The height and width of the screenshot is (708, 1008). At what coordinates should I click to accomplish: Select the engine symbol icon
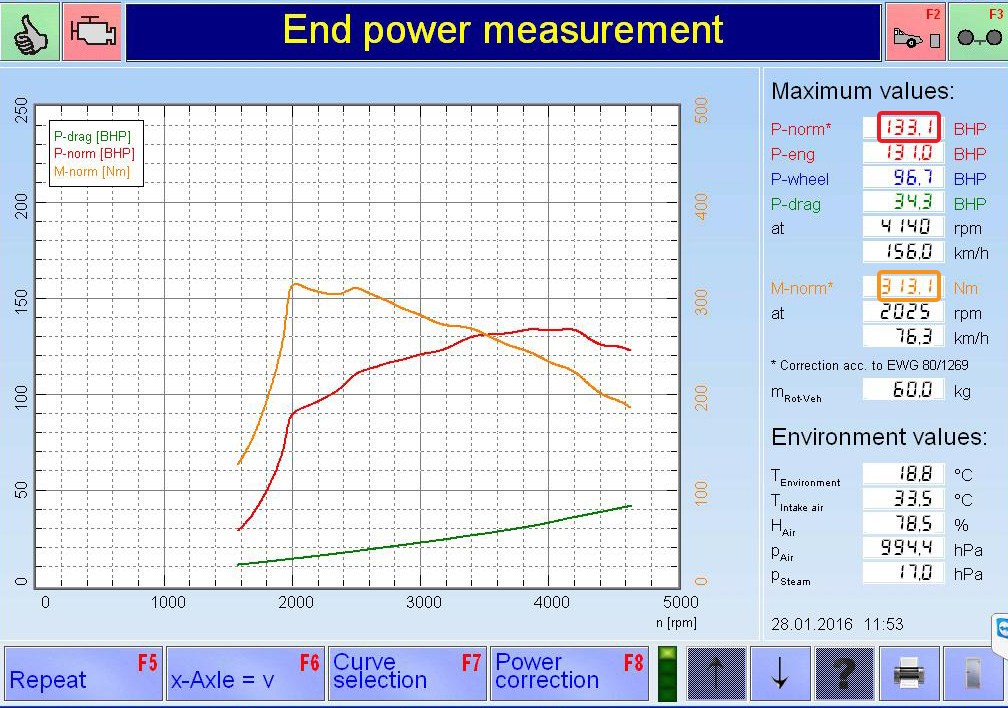(93, 32)
